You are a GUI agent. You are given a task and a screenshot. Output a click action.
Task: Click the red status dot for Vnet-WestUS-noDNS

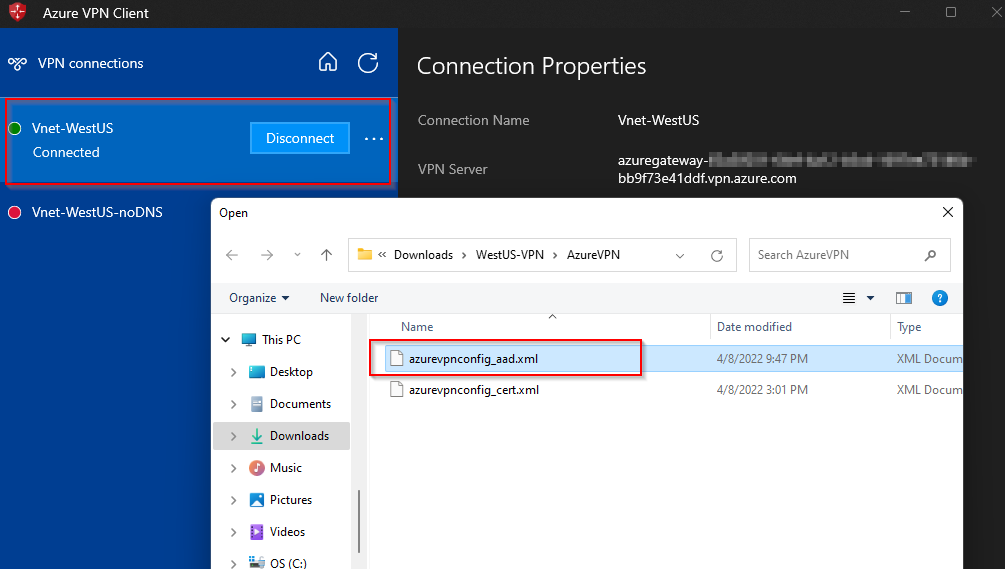click(15, 212)
